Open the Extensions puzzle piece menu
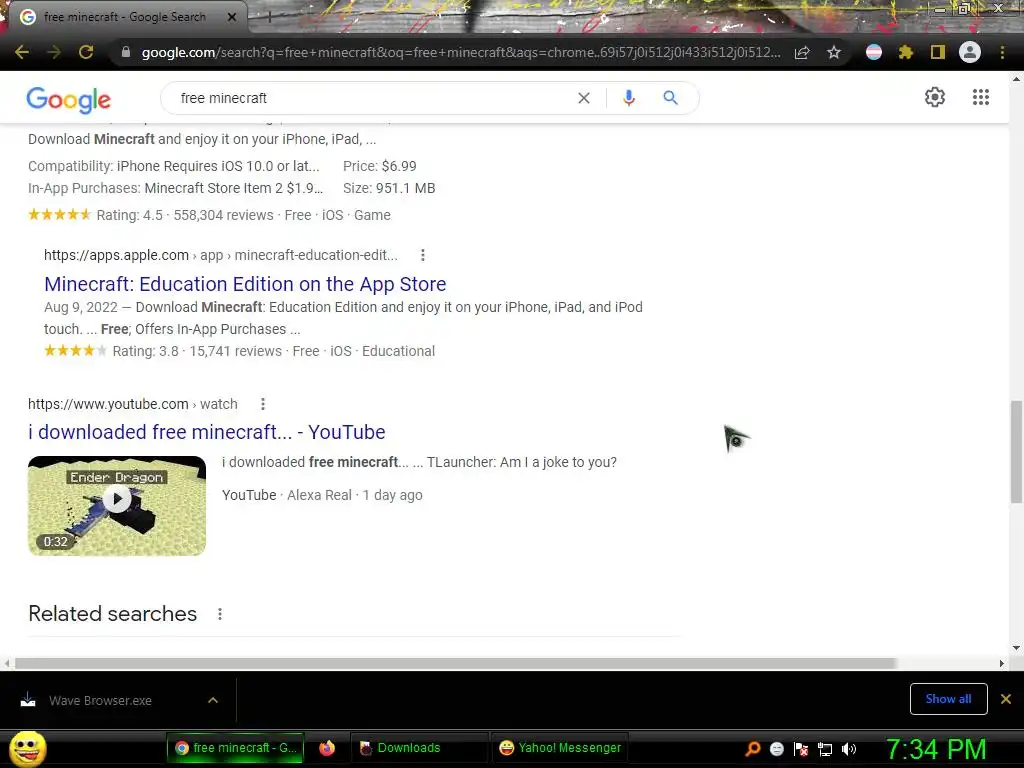The height and width of the screenshot is (768, 1024). point(906,52)
